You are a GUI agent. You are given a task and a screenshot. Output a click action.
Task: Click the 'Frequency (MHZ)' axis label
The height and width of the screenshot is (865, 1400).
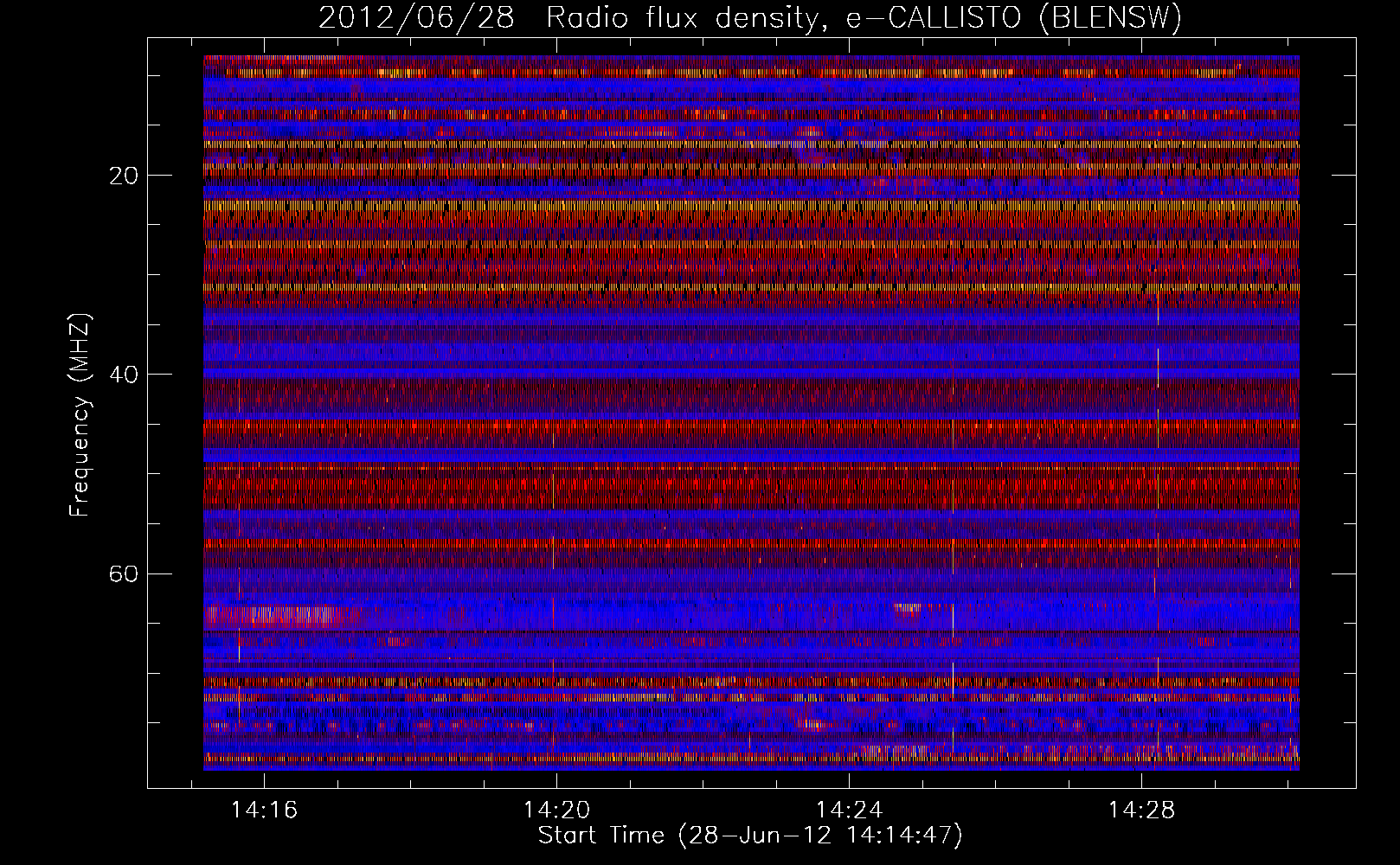pyautogui.click(x=80, y=415)
